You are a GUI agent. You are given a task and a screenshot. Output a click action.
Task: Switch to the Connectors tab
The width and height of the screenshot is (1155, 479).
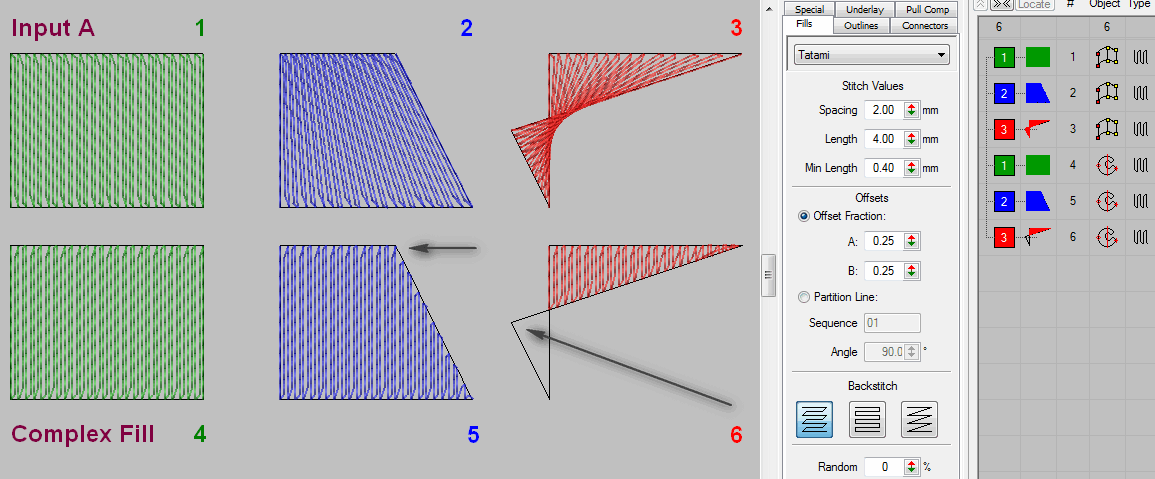924,26
